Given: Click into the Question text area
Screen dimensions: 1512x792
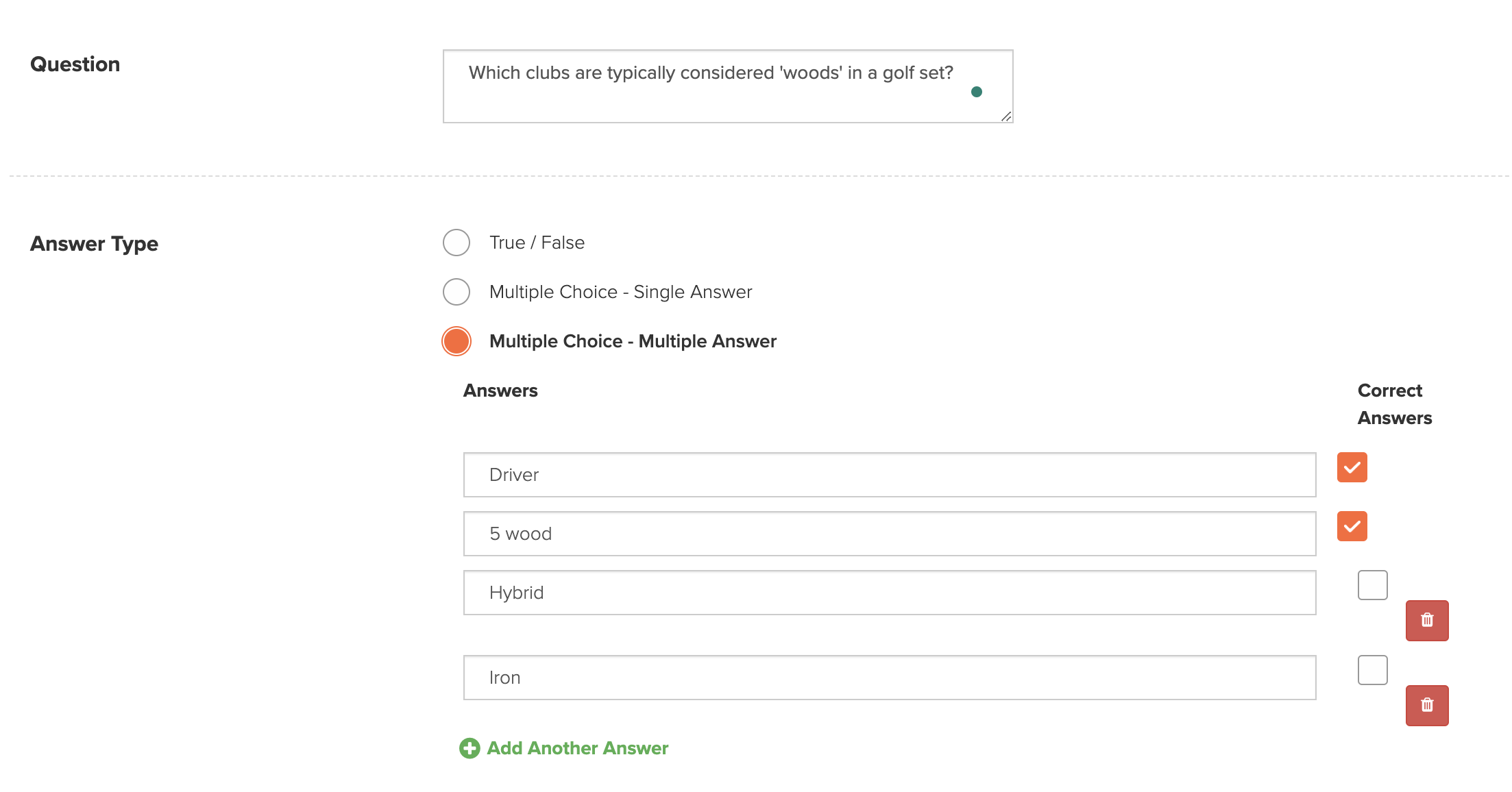Looking at the screenshot, I should [x=728, y=86].
